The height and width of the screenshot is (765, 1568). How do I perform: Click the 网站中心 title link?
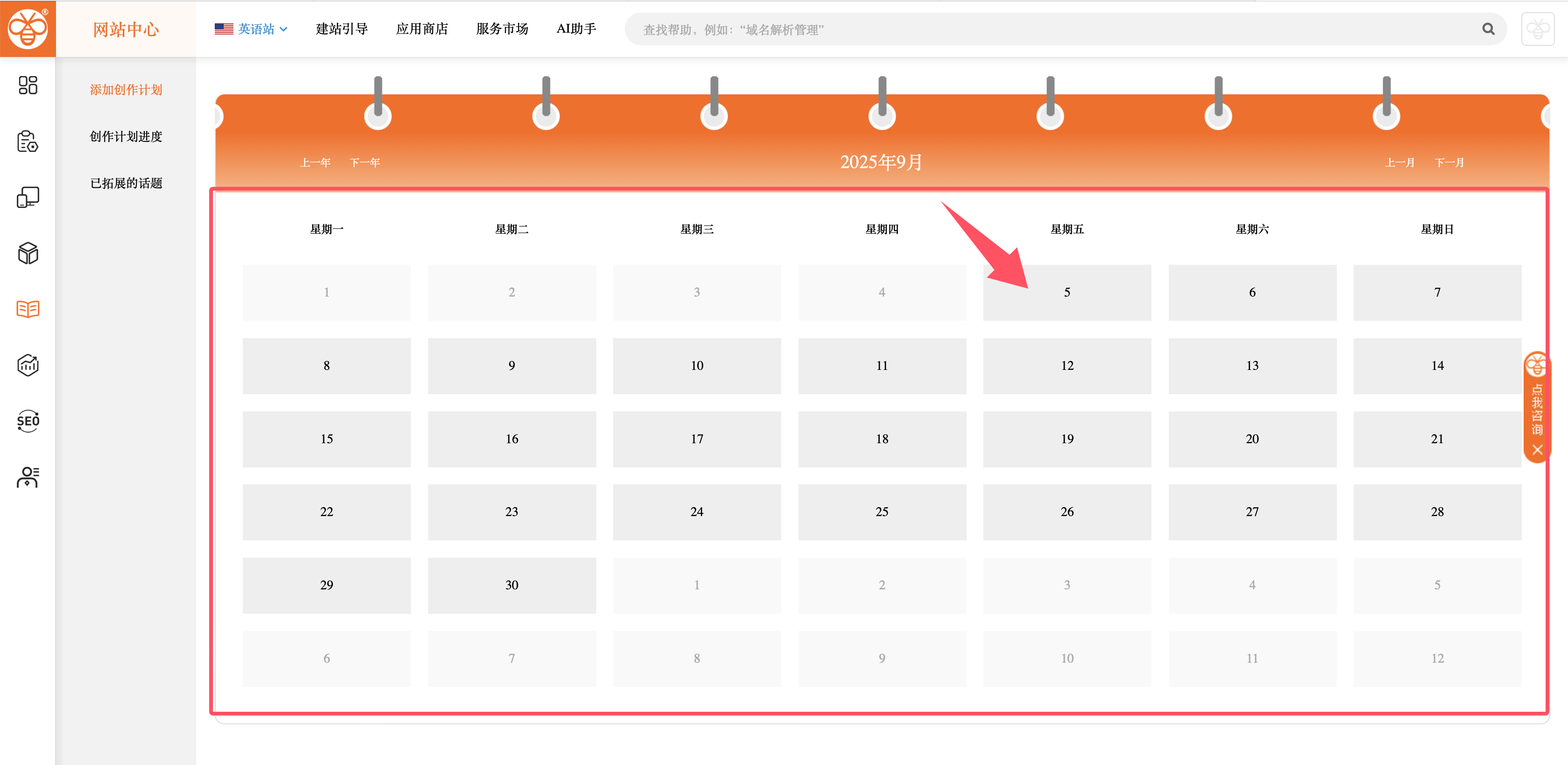[126, 29]
